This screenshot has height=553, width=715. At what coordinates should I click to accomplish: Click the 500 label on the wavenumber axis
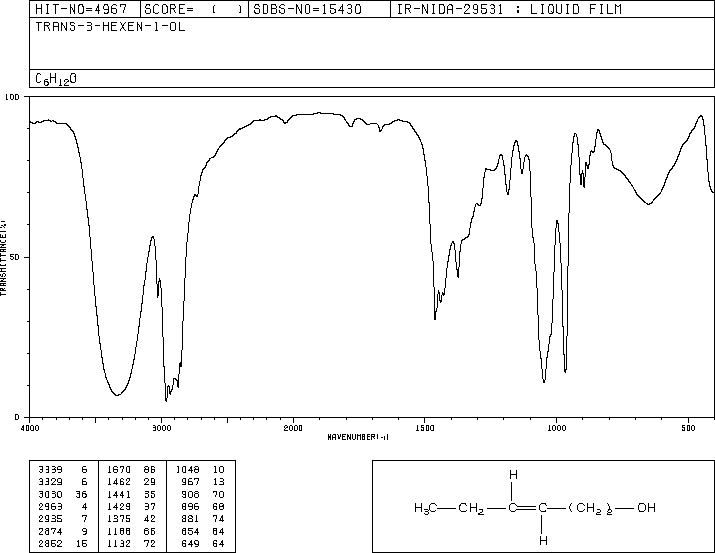(688, 428)
